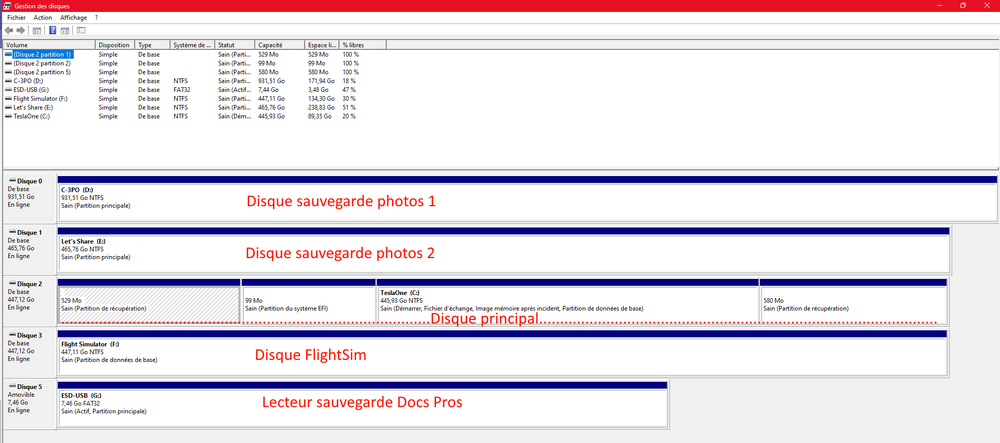
Task: Click the Forward arrow in the toolbar
Action: [x=21, y=31]
